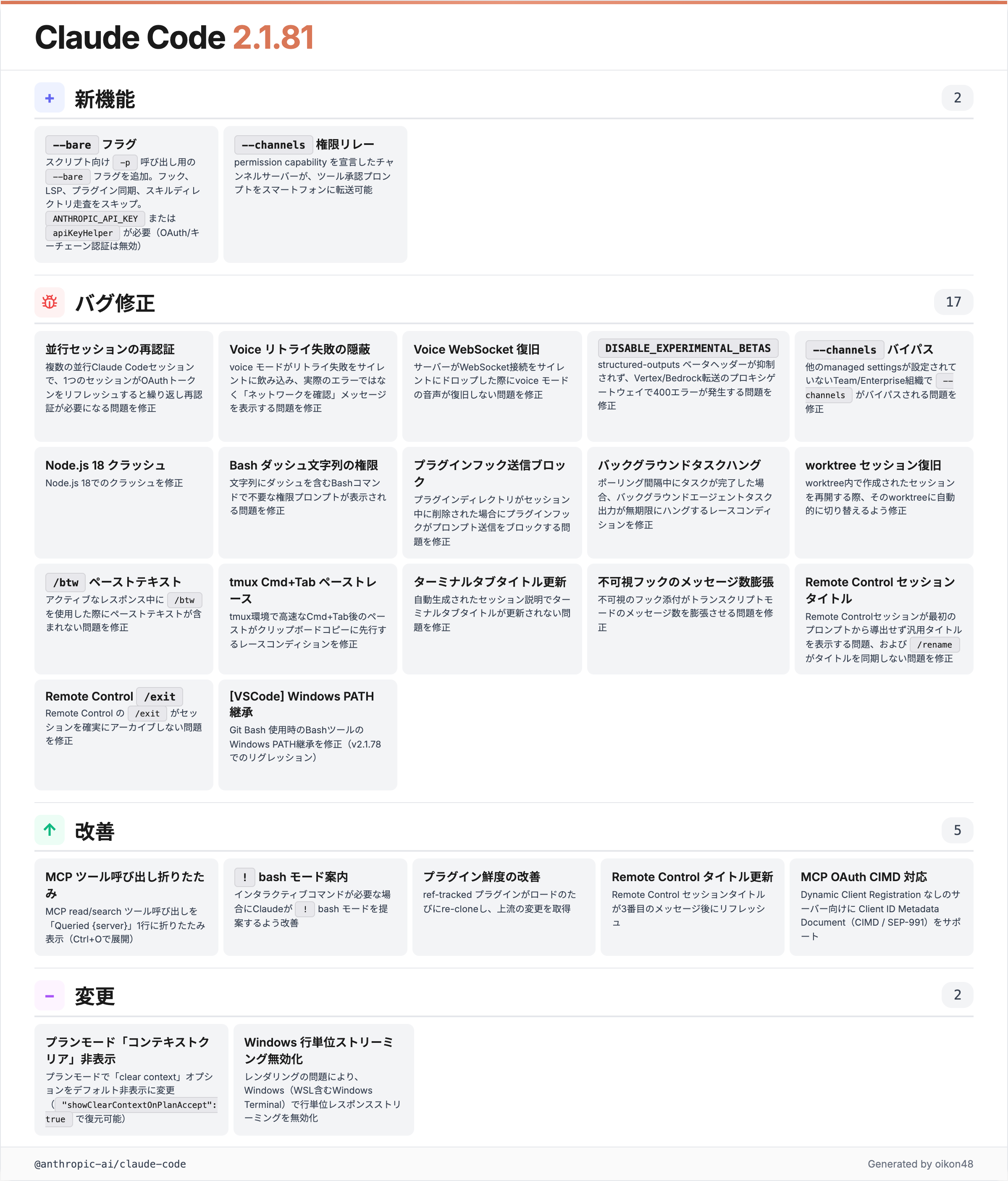This screenshot has width=1008, height=1181.
Task: Open the MCP OAuth CIMD 対応 card
Action: point(882,907)
